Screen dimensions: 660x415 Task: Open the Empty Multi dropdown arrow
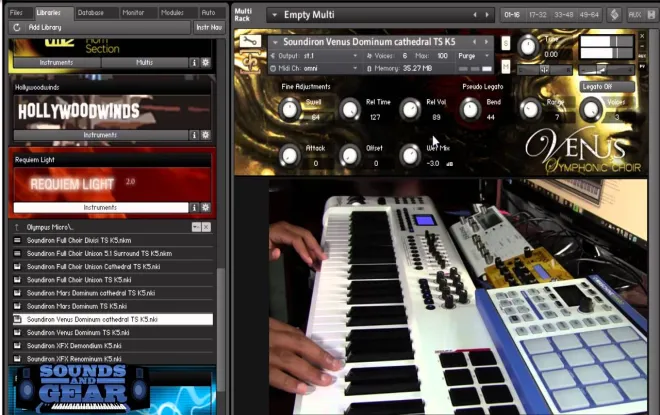pos(274,15)
